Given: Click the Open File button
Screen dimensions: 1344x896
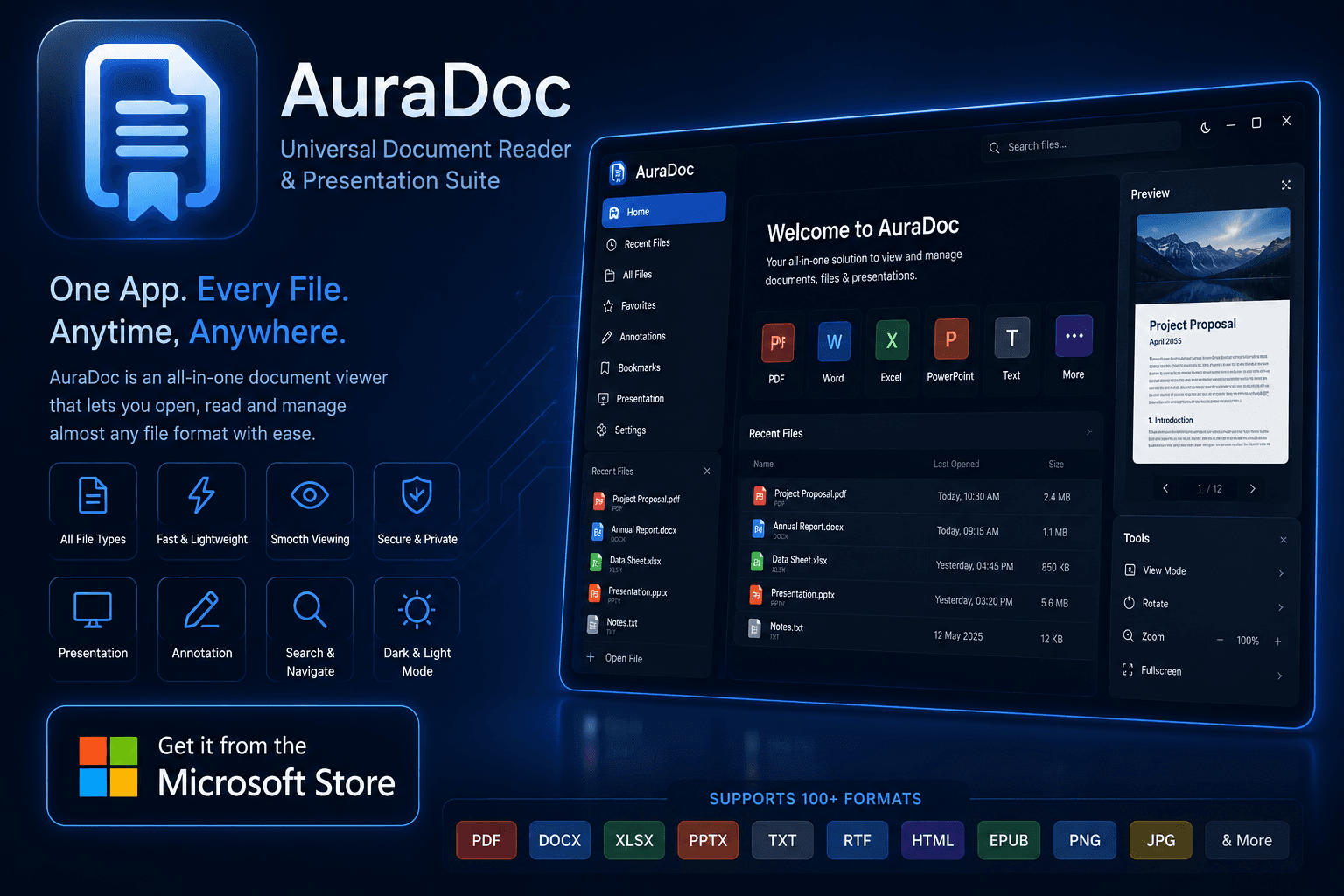Looking at the screenshot, I should click(x=615, y=658).
